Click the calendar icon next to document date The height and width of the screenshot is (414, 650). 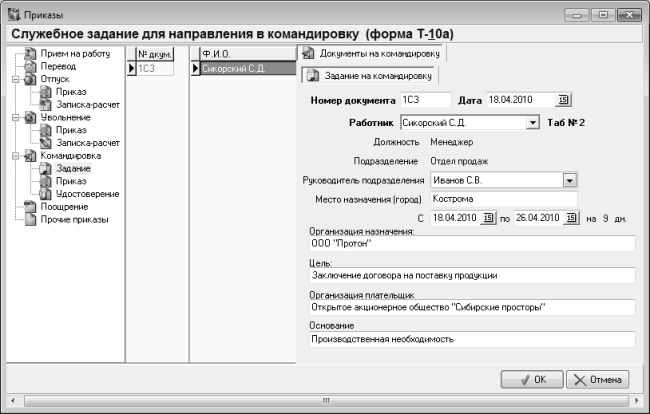click(x=563, y=98)
